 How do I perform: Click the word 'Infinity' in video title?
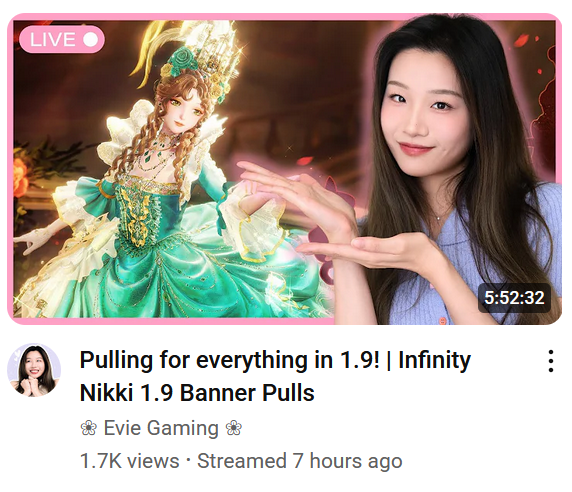[x=434, y=360]
